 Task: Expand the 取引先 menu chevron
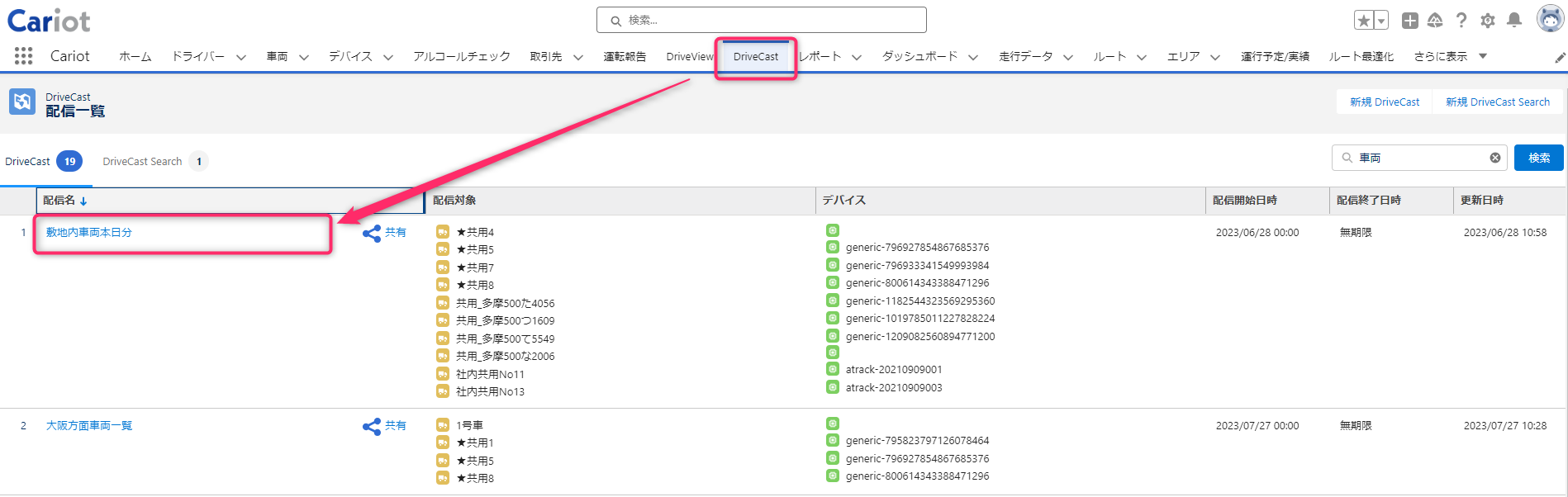click(x=578, y=57)
